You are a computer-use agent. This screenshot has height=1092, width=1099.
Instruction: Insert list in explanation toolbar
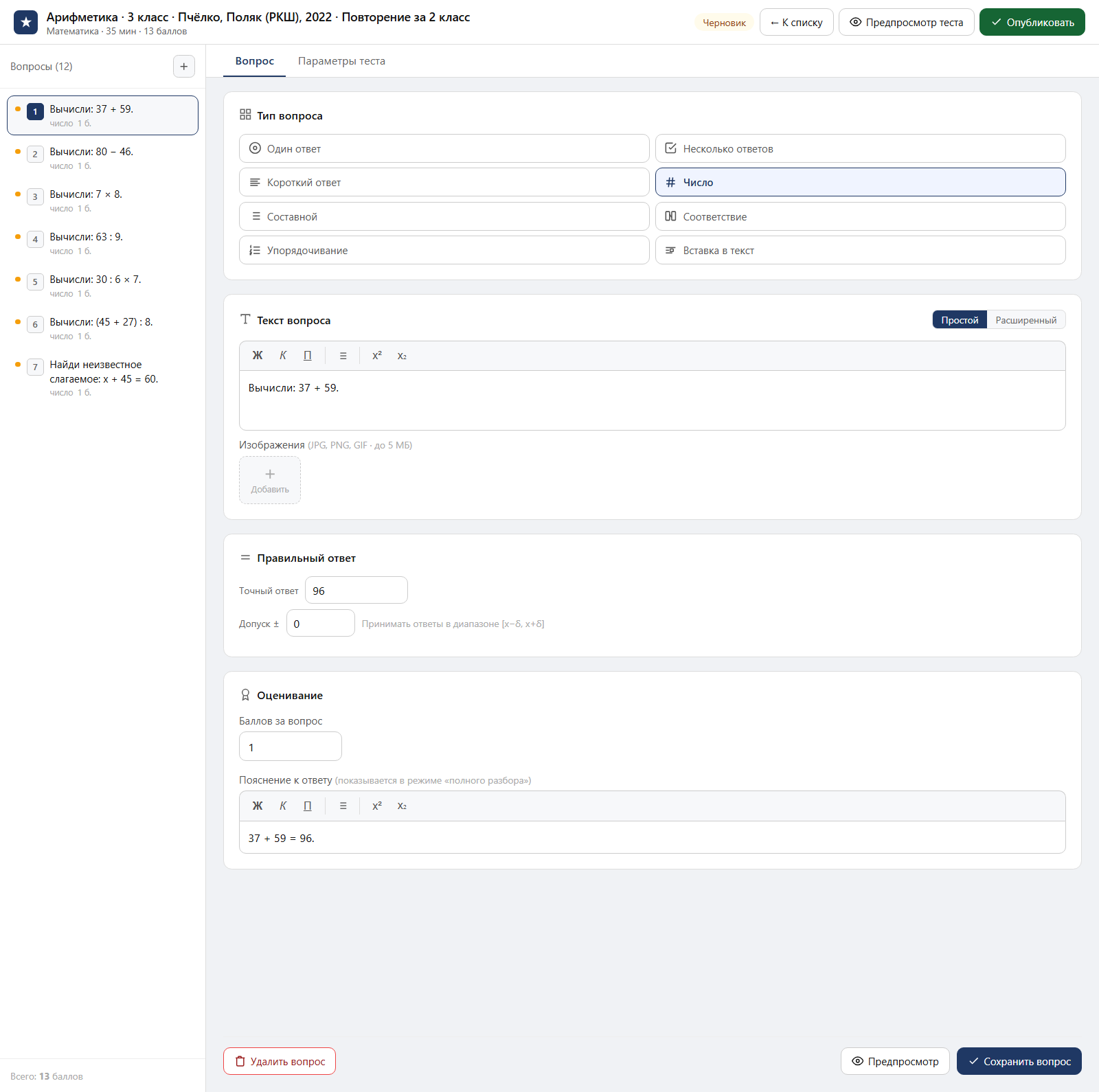[343, 806]
